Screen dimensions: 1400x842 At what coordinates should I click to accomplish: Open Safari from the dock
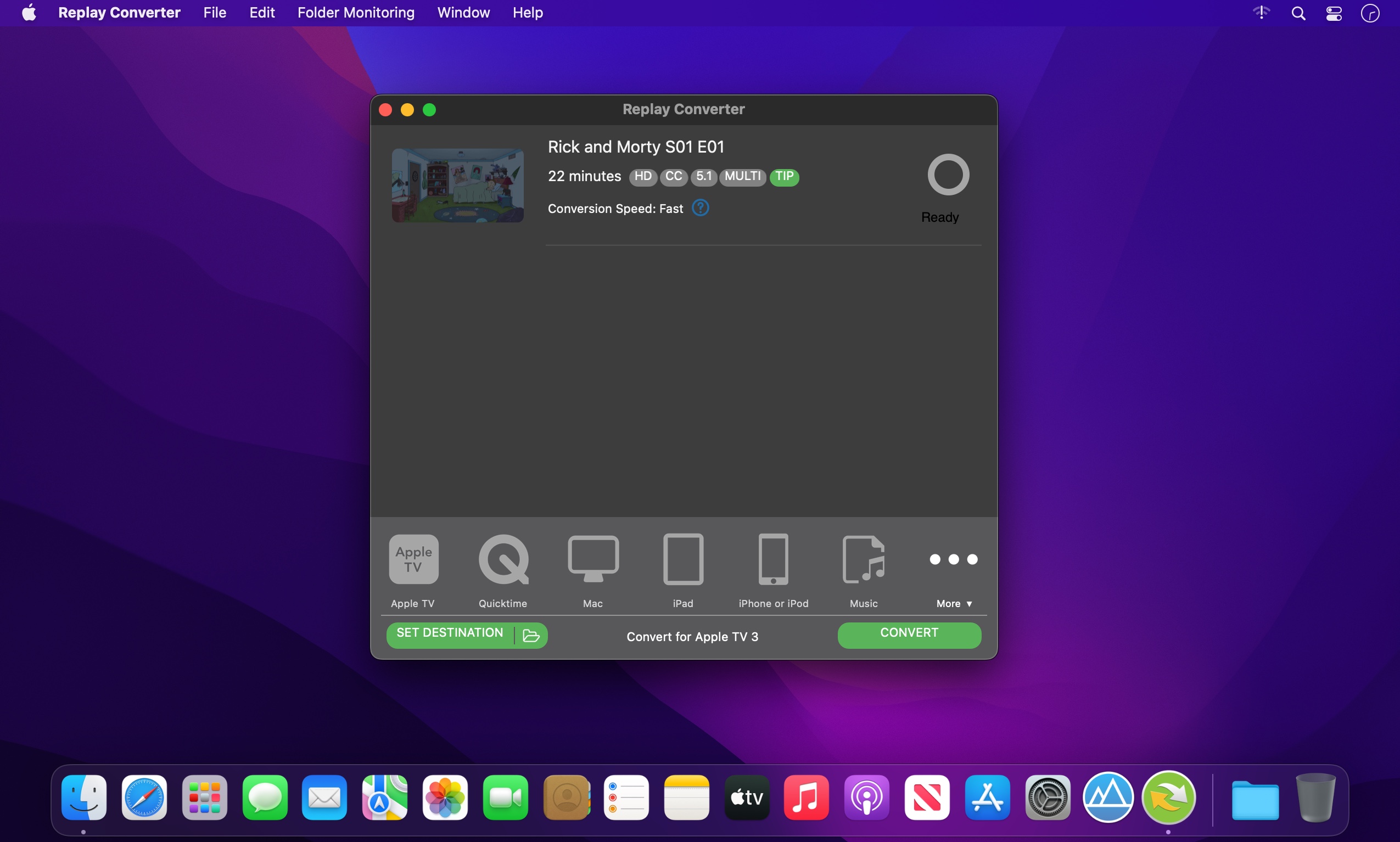144,797
